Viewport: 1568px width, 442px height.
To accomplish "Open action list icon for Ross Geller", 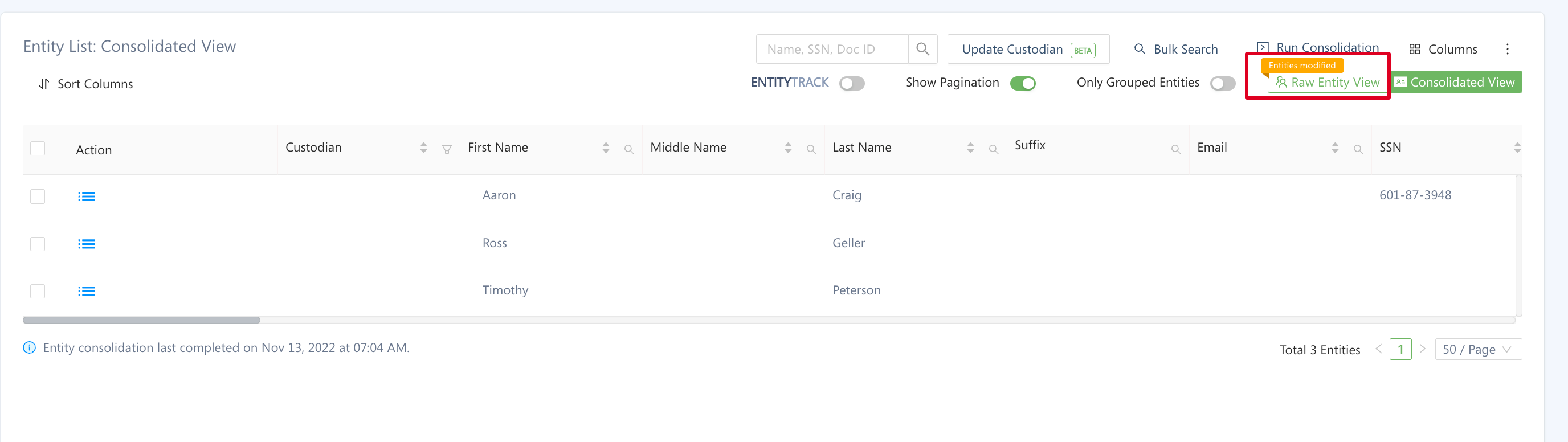I will pyautogui.click(x=87, y=244).
